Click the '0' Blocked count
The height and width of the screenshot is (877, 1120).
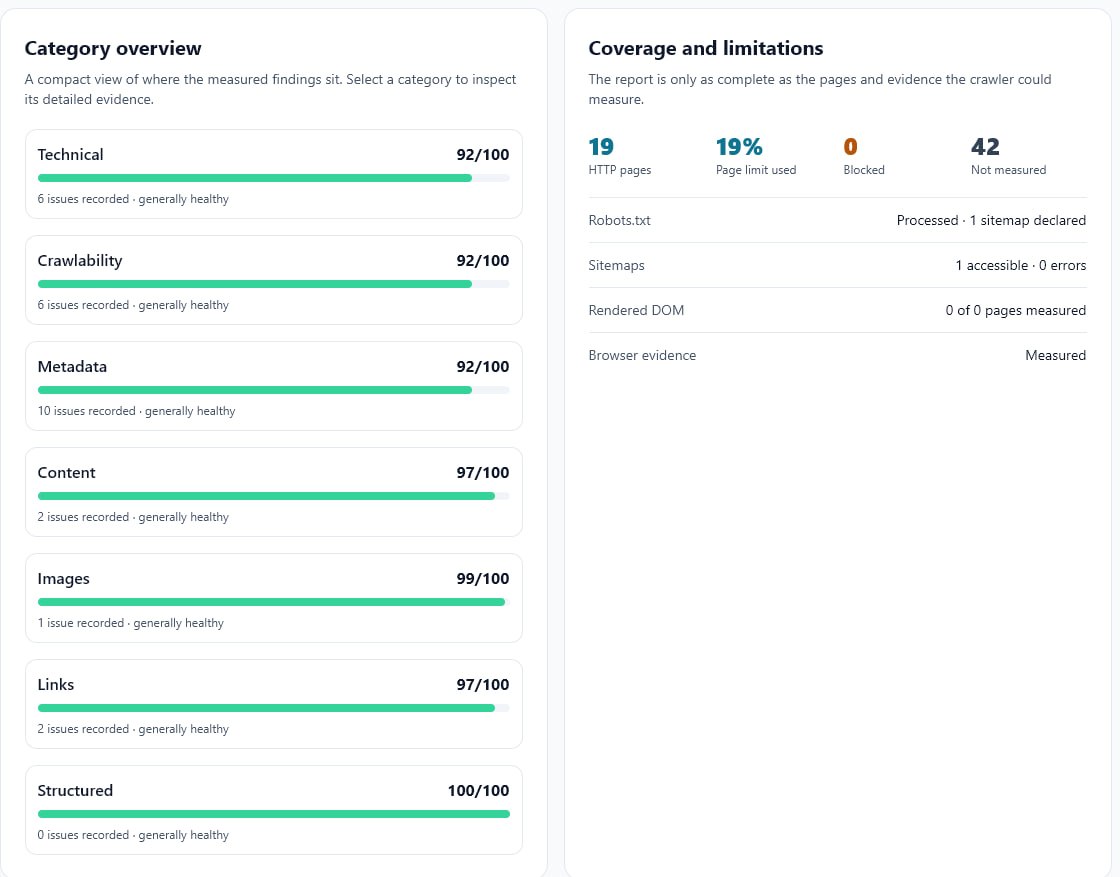[850, 147]
